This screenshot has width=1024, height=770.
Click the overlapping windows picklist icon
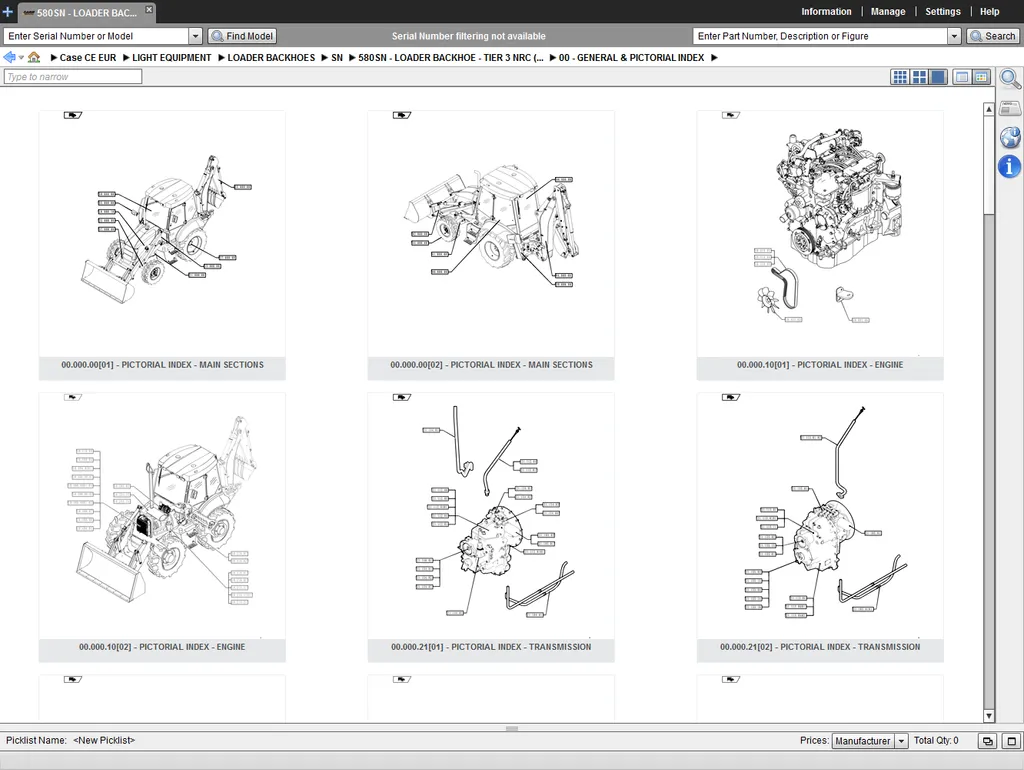pyautogui.click(x=987, y=741)
